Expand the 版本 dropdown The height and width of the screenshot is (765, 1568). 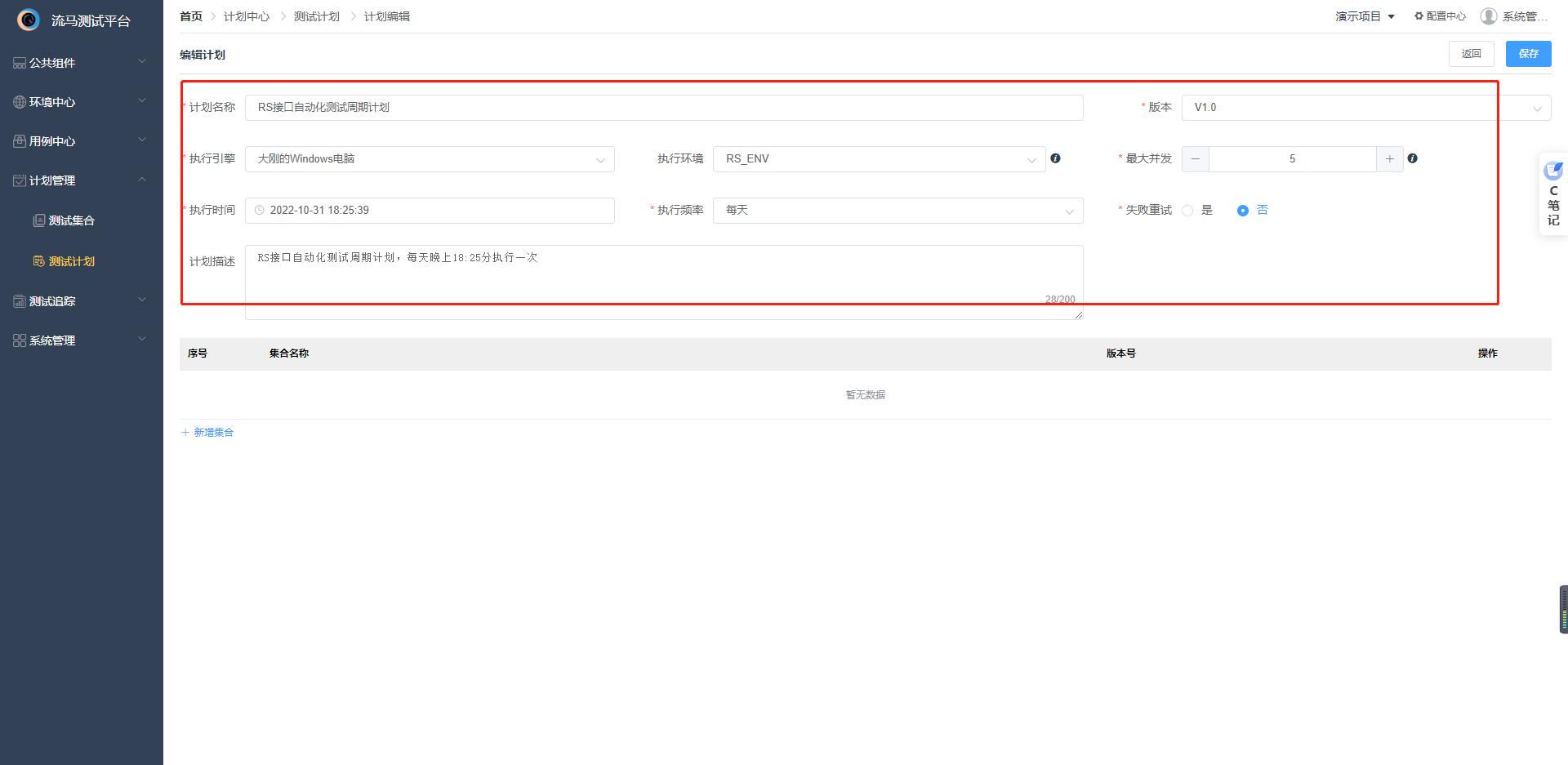(x=1364, y=108)
